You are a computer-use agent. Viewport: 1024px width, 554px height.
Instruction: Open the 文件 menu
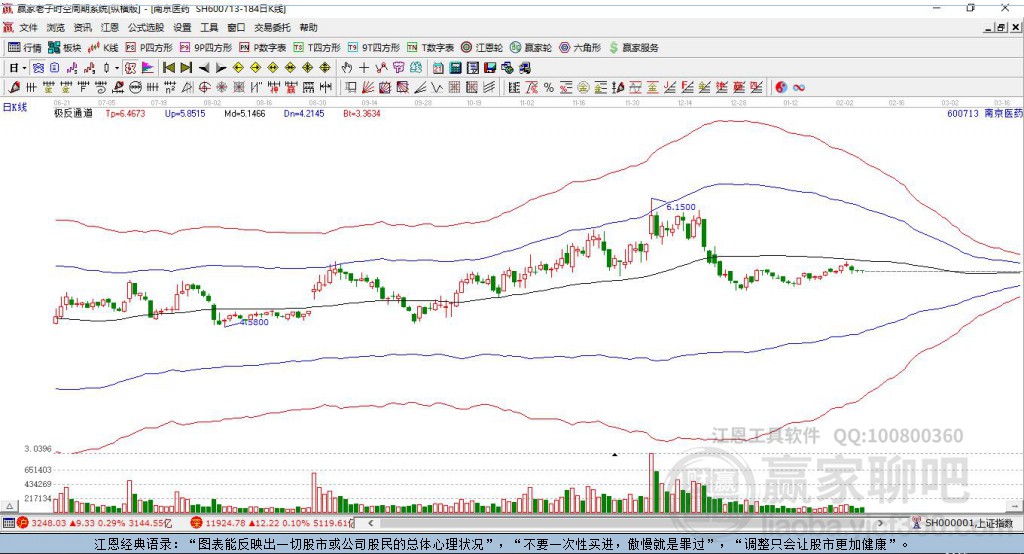[29, 27]
